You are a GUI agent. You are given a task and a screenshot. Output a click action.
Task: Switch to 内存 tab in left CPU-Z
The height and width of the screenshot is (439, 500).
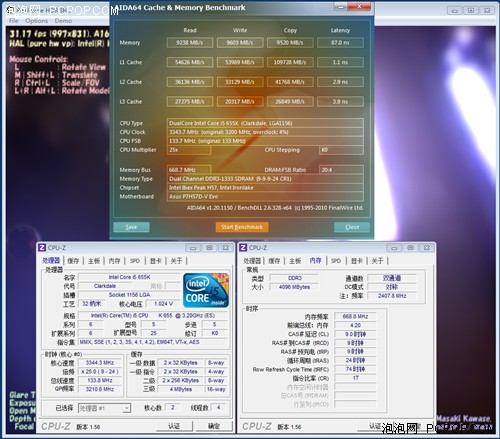tap(114, 261)
